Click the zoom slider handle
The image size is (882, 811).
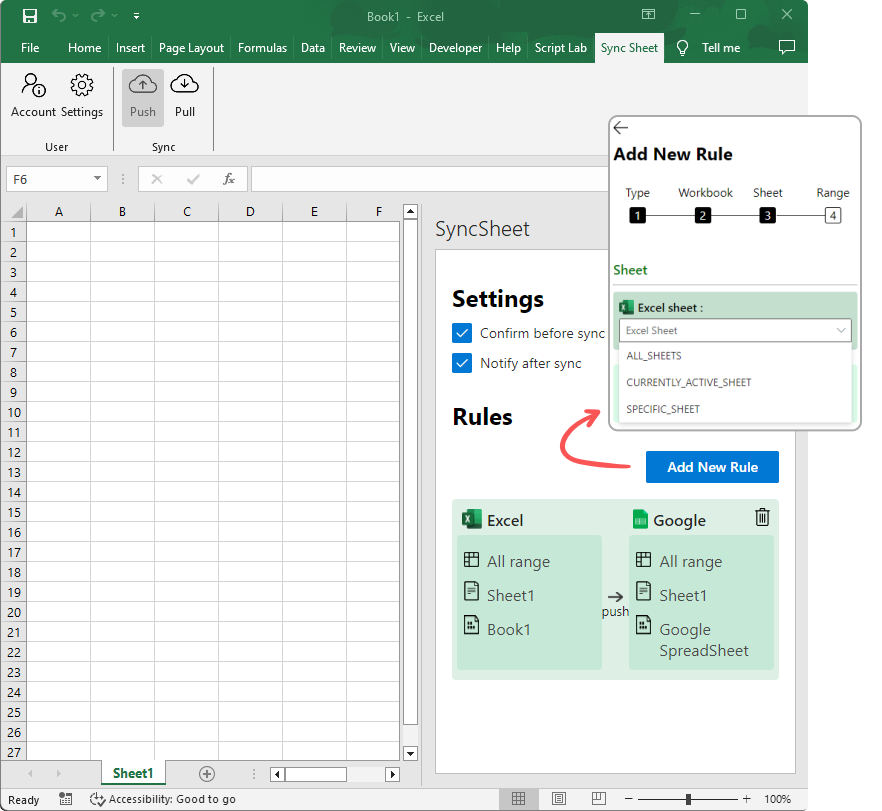(688, 799)
